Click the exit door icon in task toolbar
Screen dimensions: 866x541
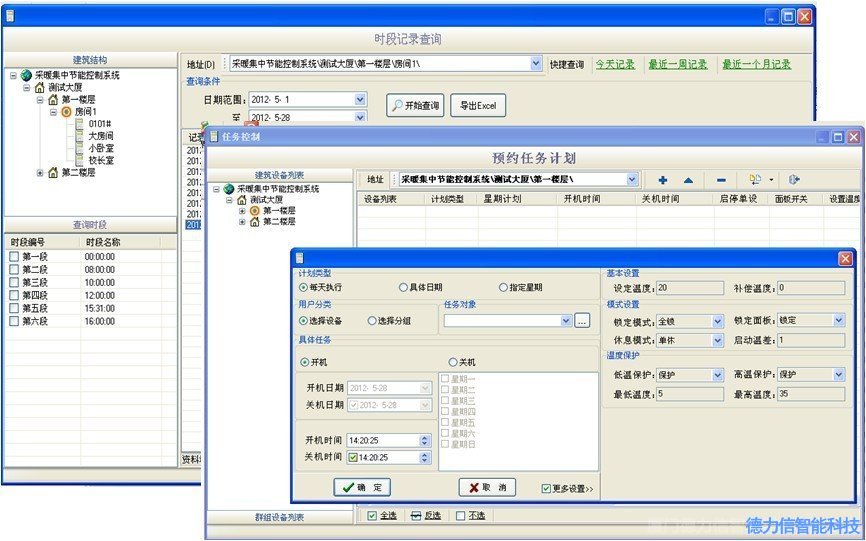pos(794,180)
